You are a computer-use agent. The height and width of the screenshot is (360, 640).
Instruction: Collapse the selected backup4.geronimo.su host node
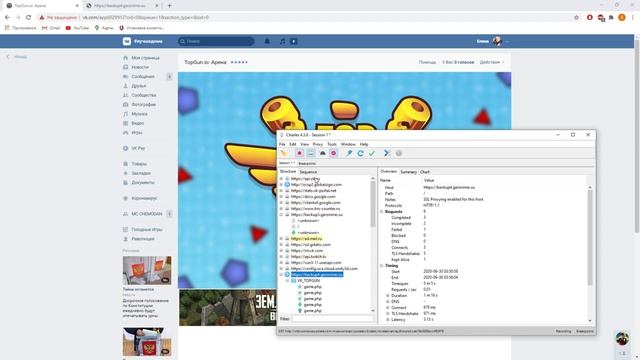coord(281,275)
